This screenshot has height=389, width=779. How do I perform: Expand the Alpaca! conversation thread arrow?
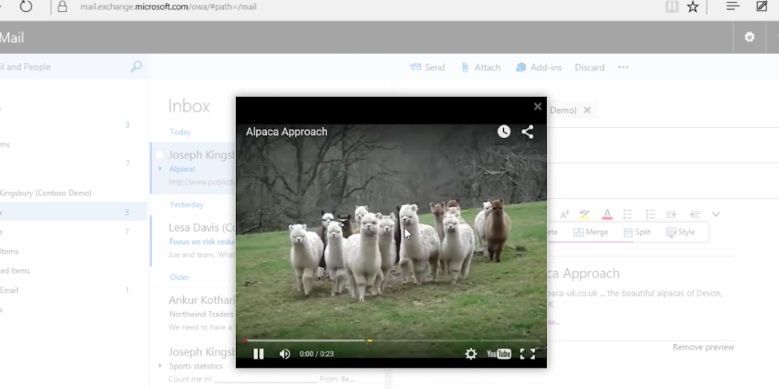[160, 169]
